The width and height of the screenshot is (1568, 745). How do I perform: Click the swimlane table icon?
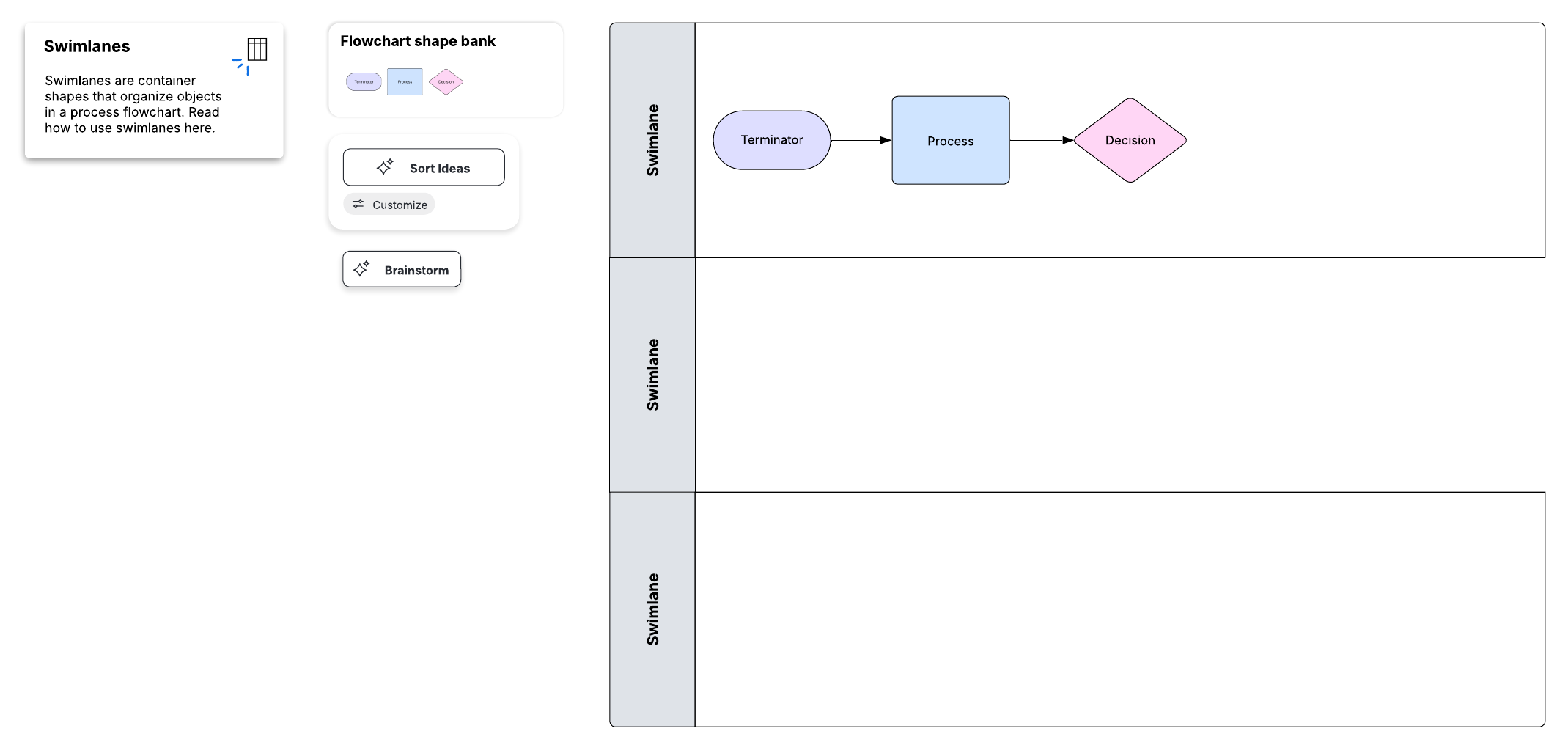257,50
